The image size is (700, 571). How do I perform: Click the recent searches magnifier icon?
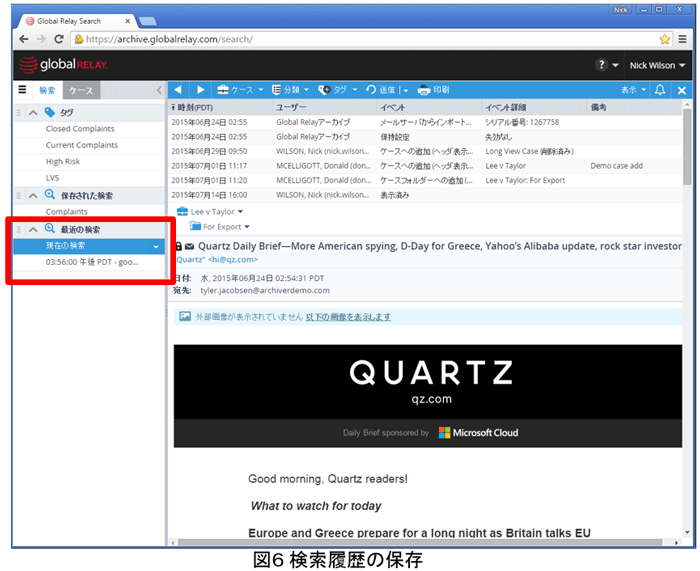pos(50,229)
